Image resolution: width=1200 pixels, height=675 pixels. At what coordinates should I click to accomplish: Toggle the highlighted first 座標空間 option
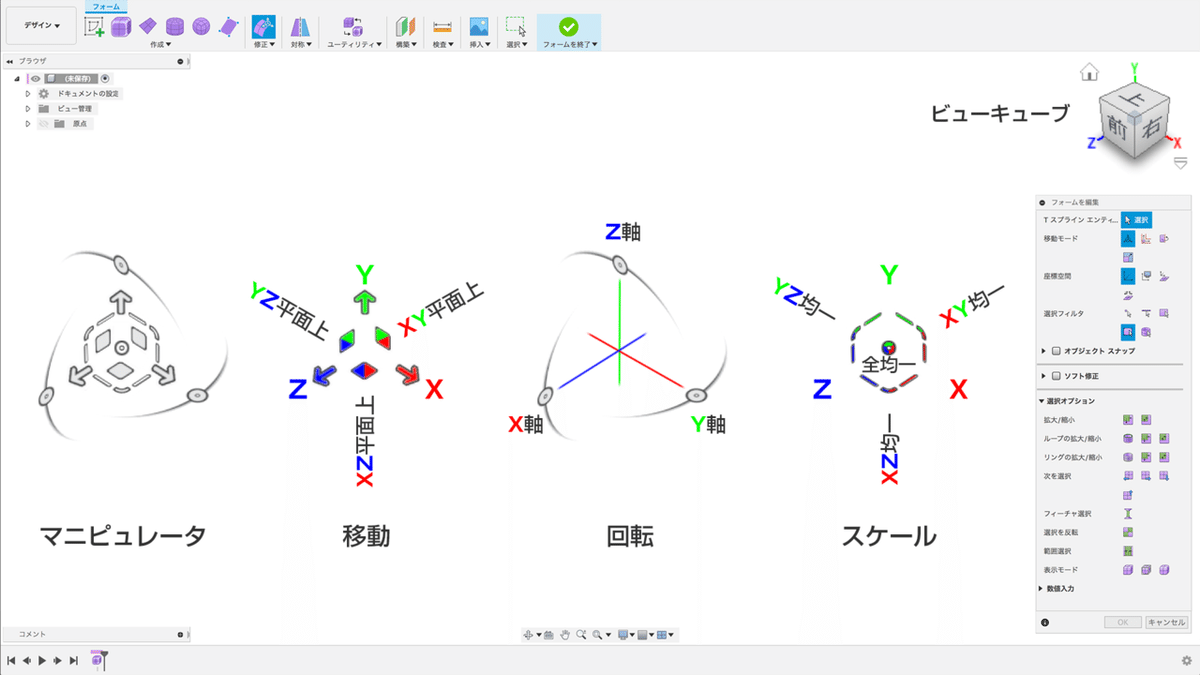point(1128,276)
